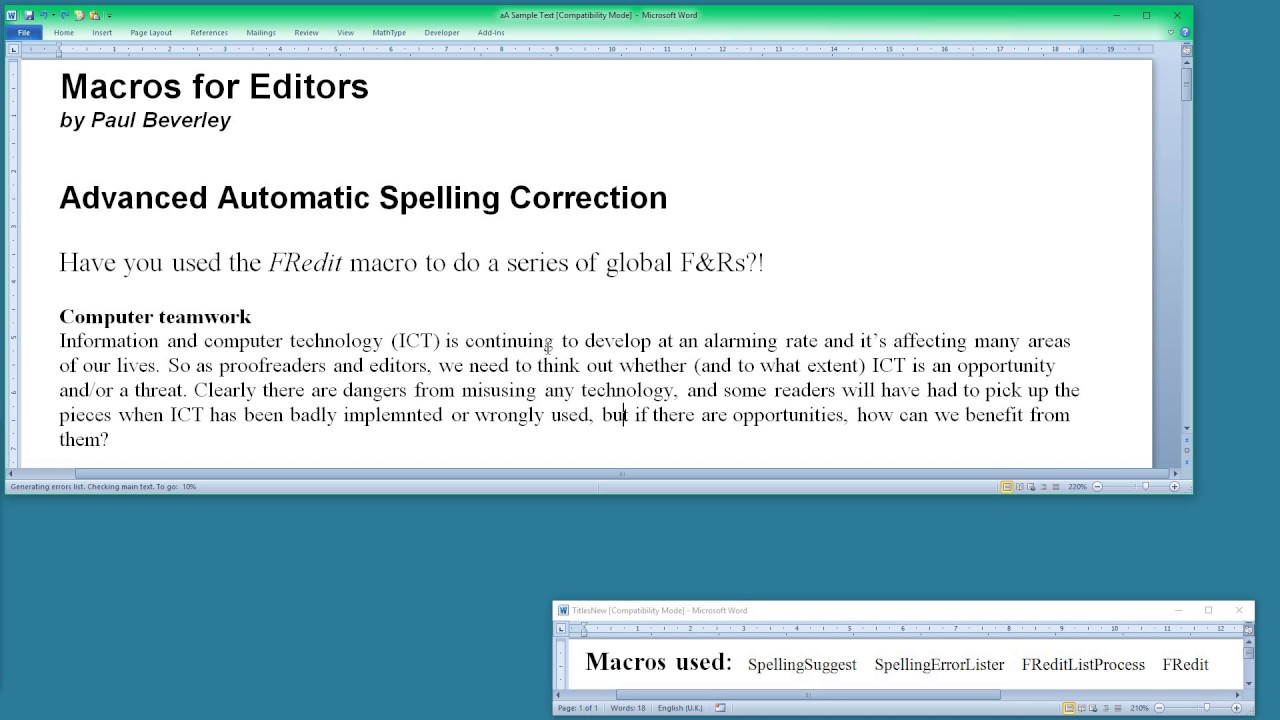Select the Review ribbon tab
Viewport: 1280px width, 720px height.
coord(306,32)
